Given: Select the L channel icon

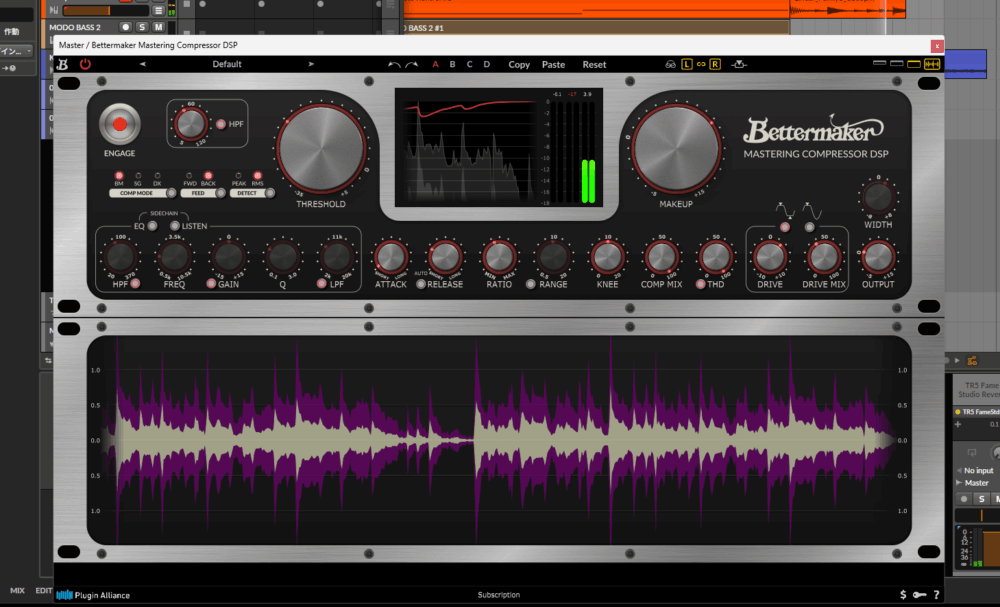Looking at the screenshot, I should [687, 64].
